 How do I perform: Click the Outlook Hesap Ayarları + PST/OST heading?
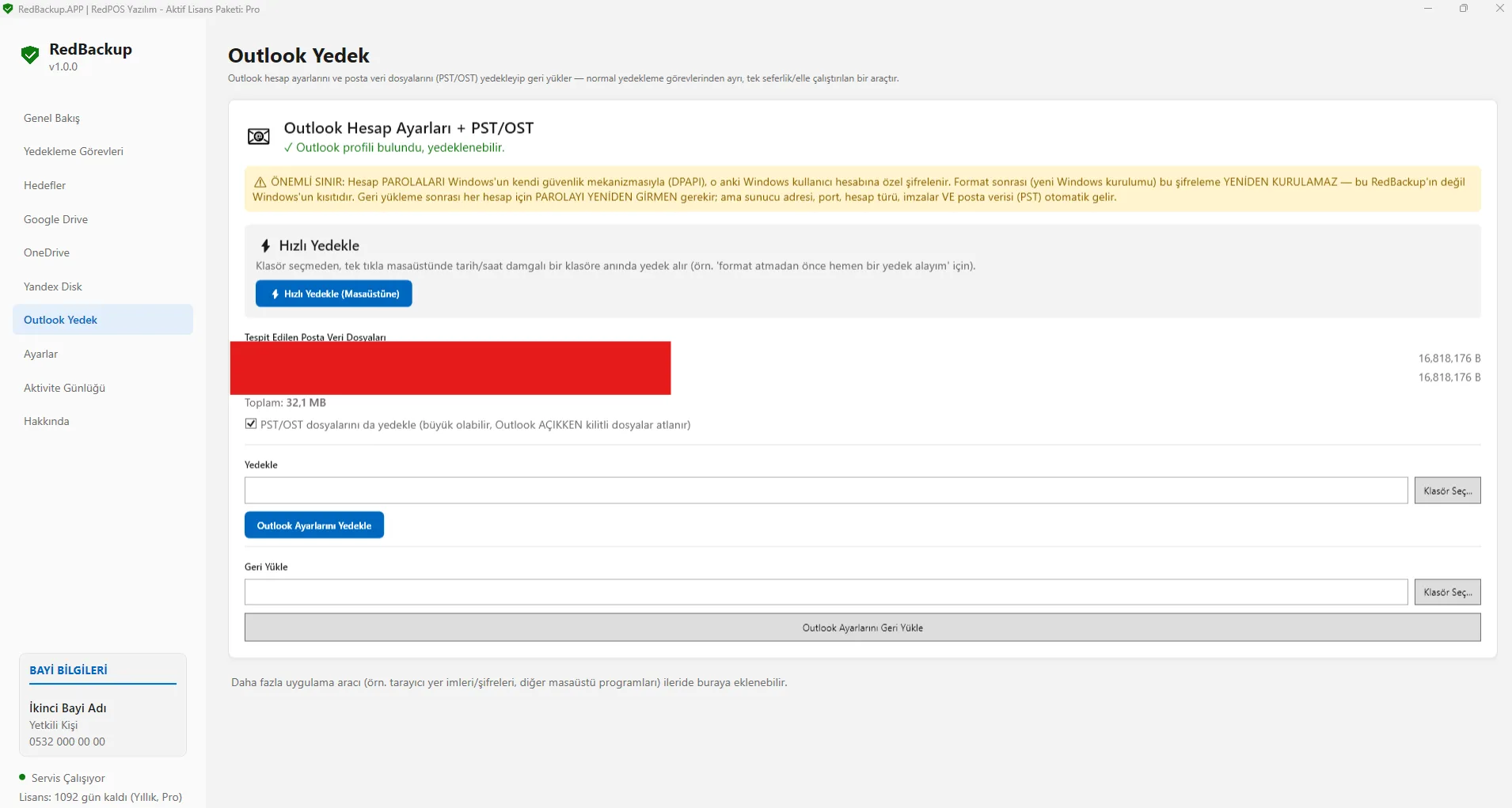408,128
